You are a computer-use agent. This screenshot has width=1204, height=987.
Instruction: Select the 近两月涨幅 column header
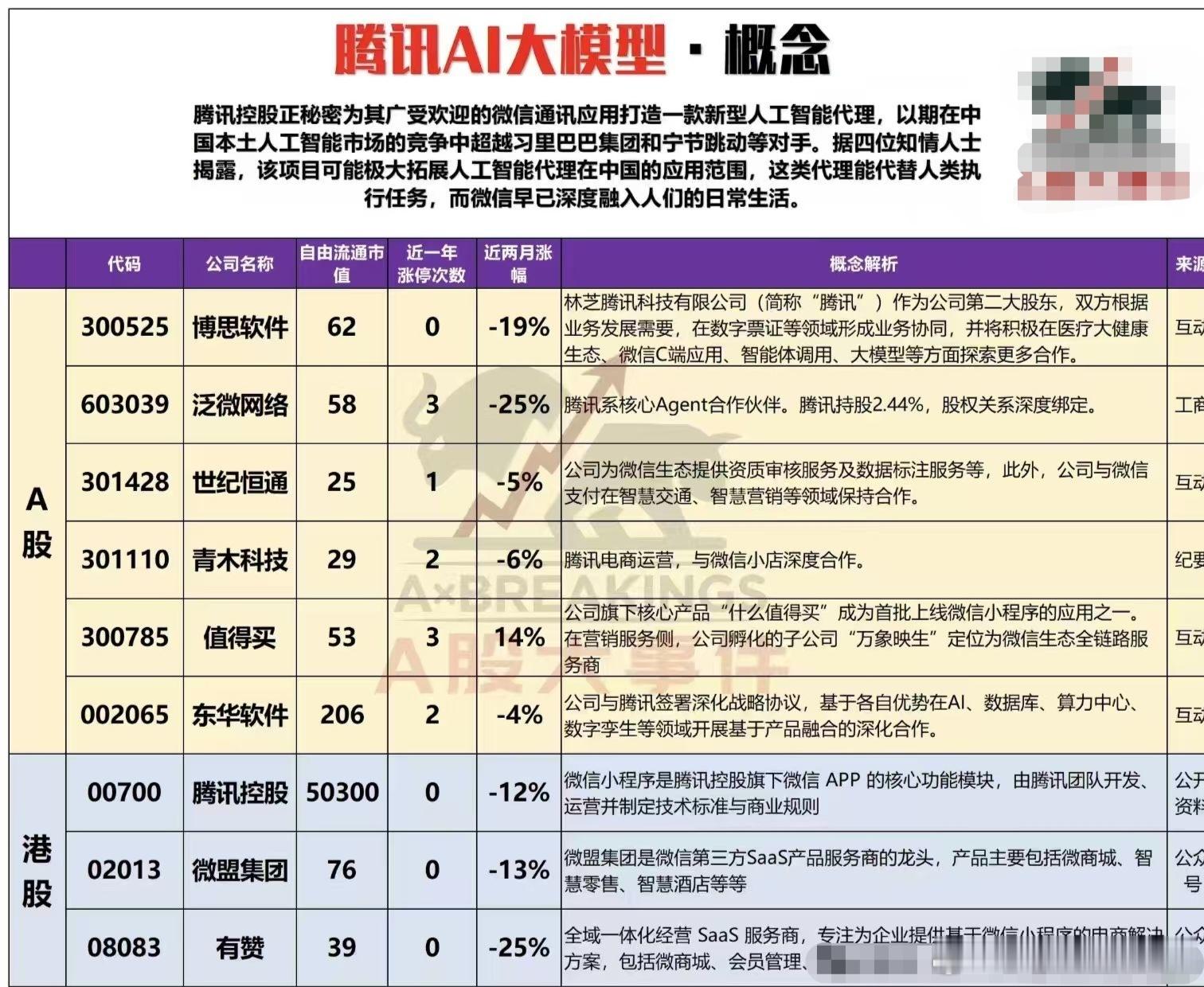pos(518,263)
